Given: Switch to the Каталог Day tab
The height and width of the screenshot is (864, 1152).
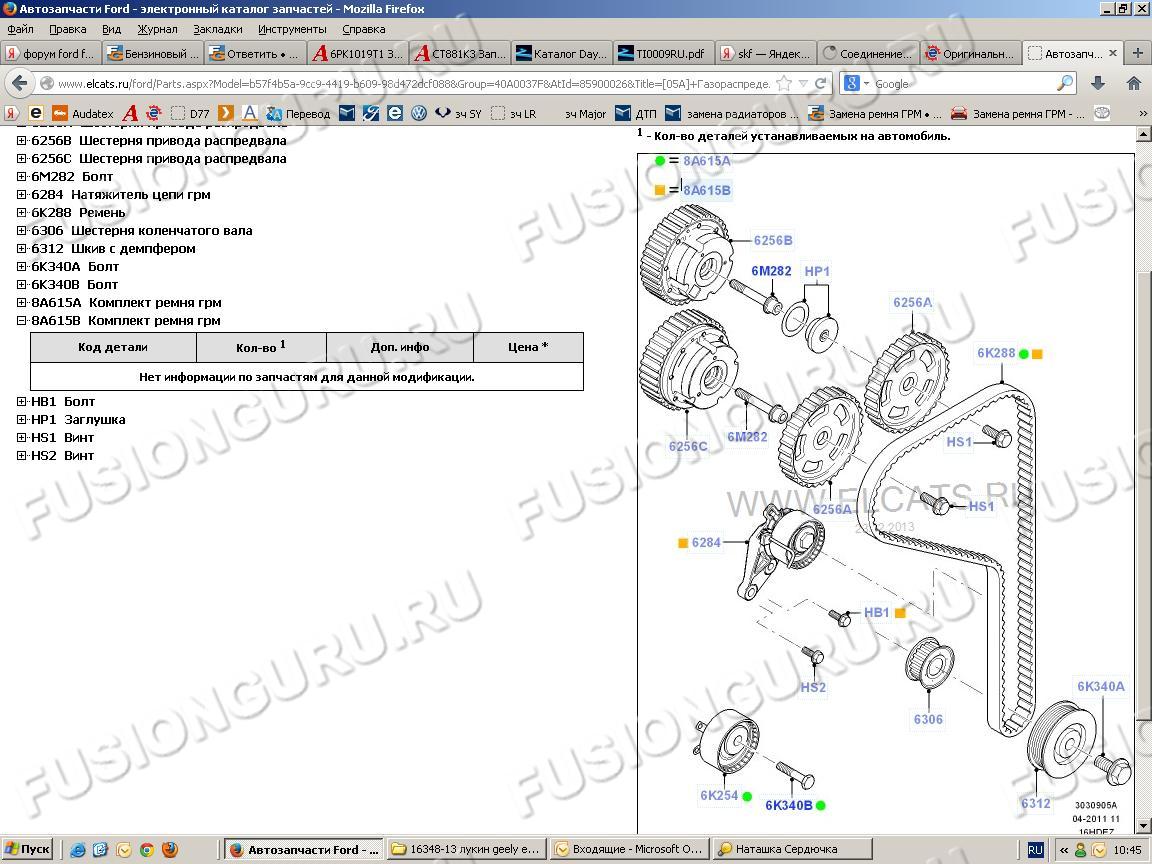Looking at the screenshot, I should tap(562, 54).
